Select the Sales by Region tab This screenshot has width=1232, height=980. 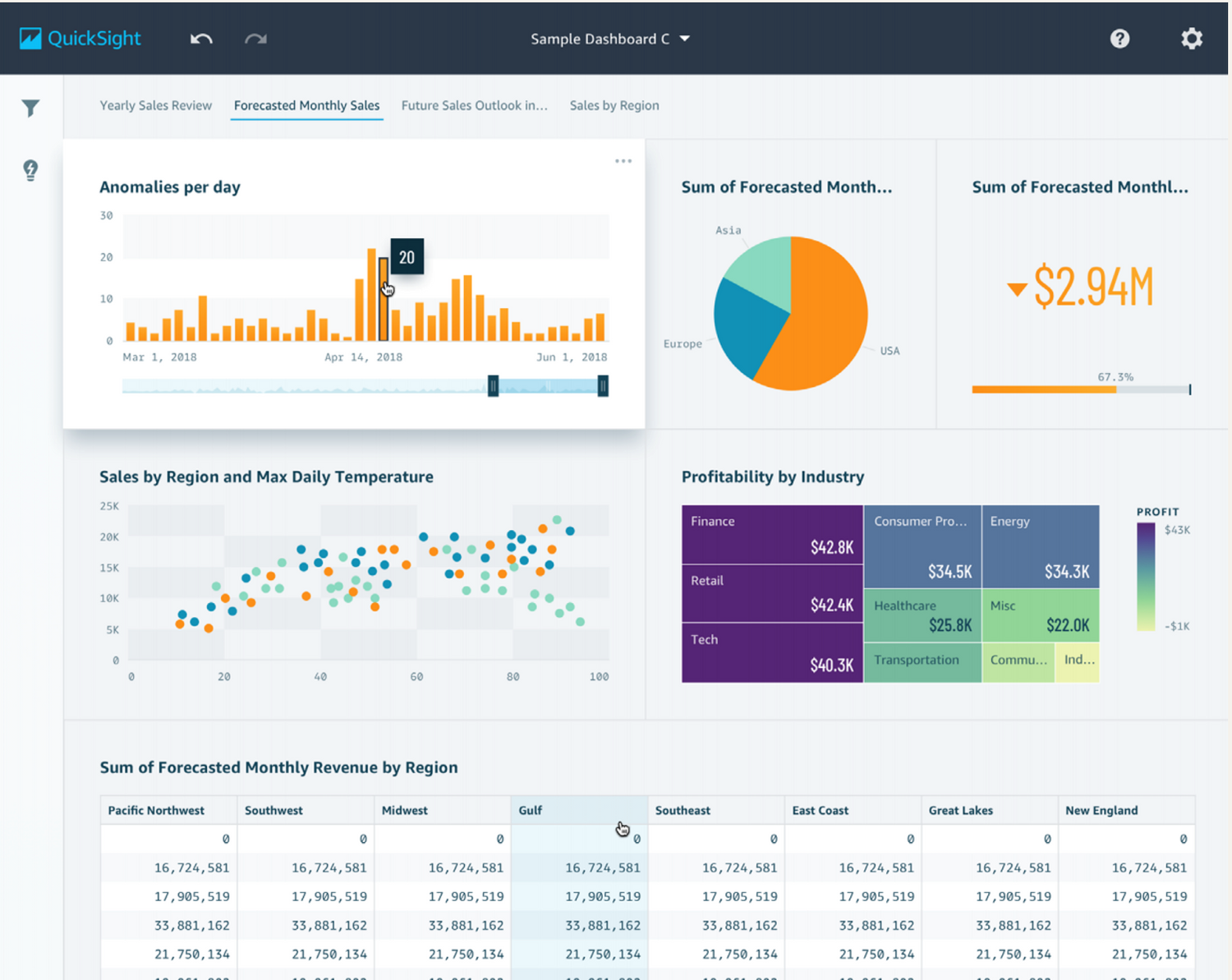(614, 105)
